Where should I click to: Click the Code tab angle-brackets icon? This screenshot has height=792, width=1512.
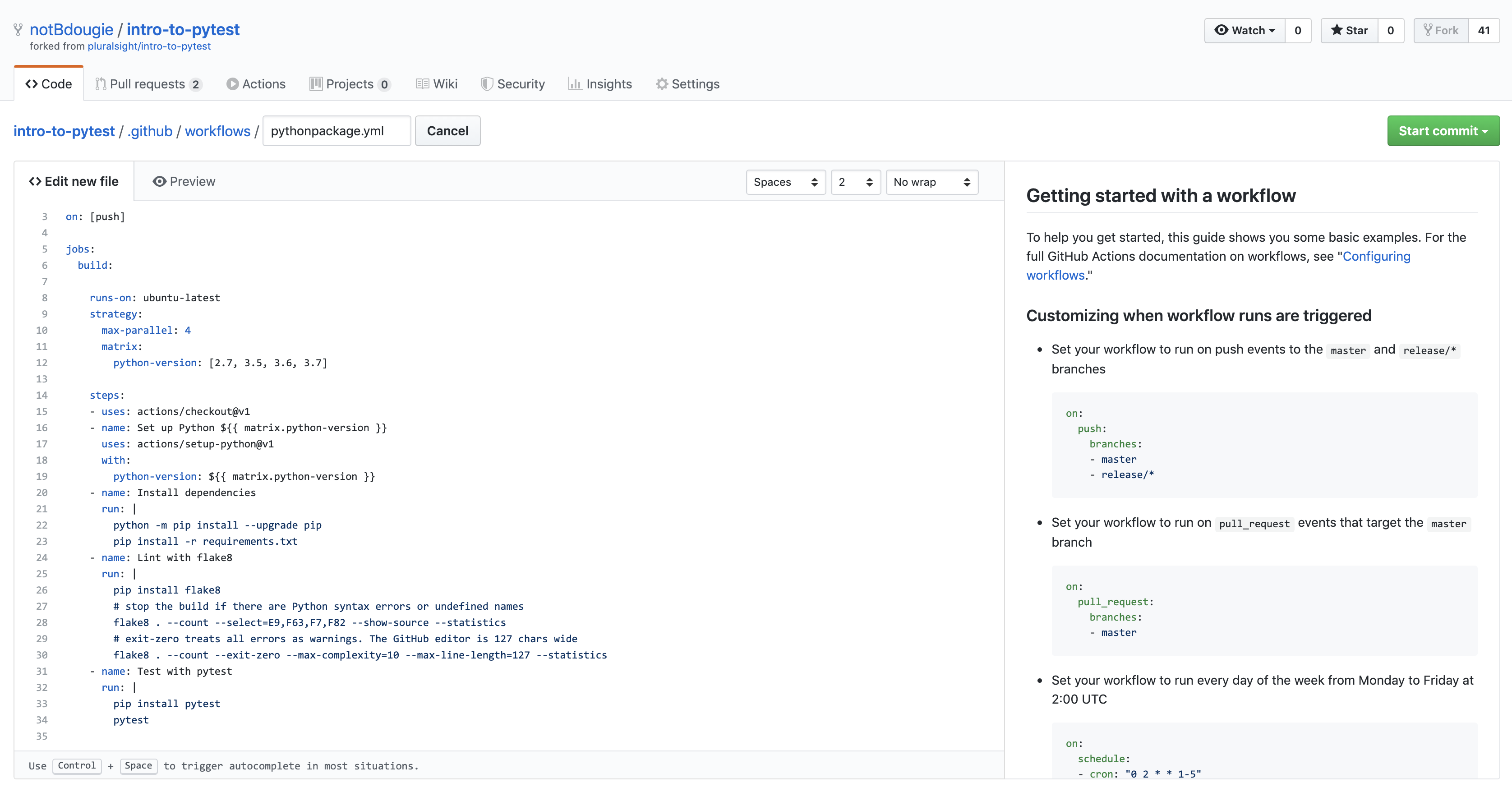click(x=32, y=84)
